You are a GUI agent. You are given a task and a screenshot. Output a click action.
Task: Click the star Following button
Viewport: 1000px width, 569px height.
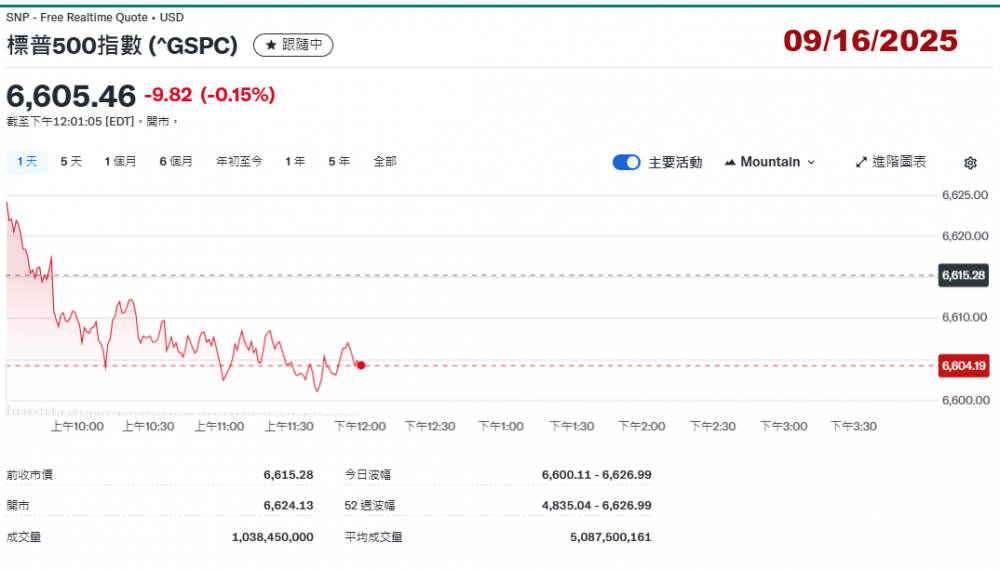click(293, 45)
